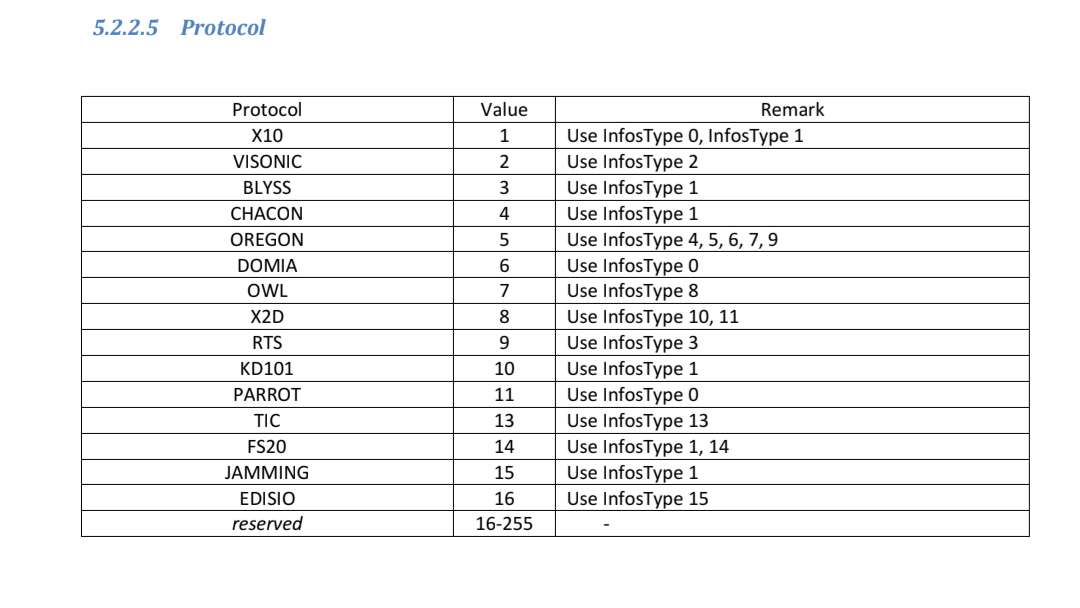
Task: Click the X2D remark InfosType 10, 11
Action: tap(792, 317)
